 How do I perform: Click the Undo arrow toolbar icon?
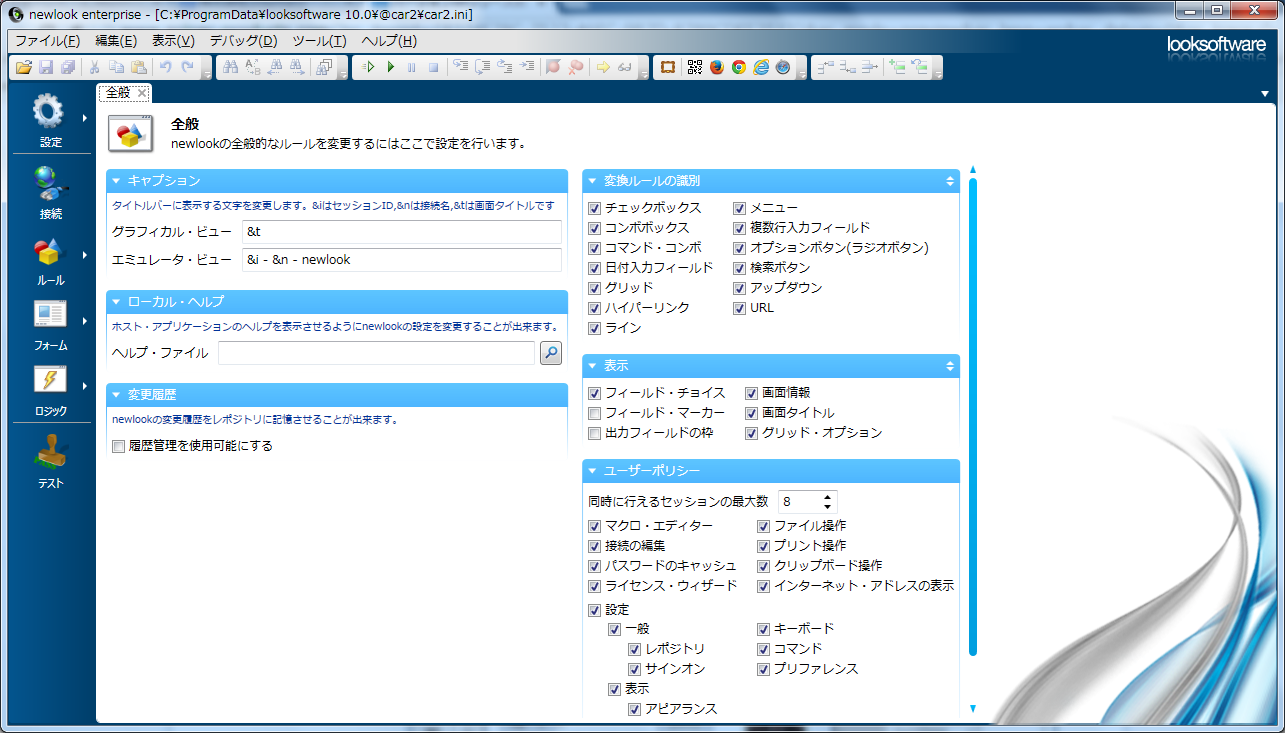166,67
